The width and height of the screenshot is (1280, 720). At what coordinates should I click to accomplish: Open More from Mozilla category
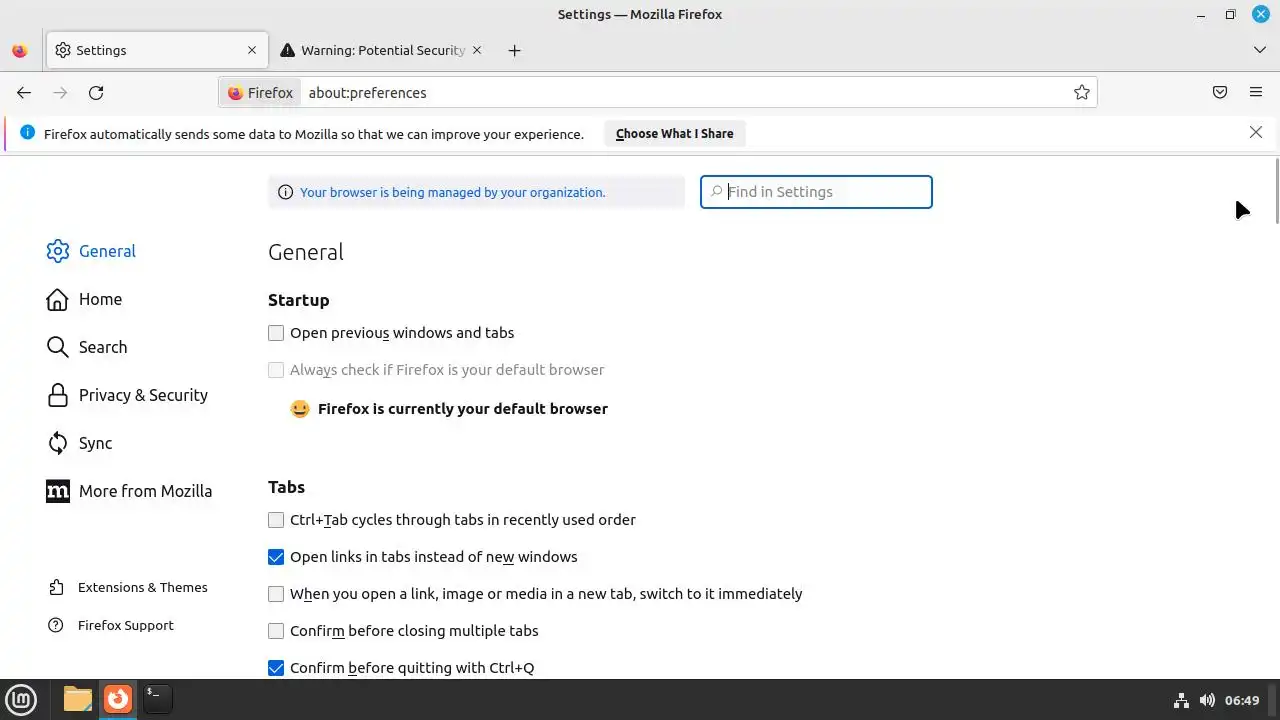(129, 491)
